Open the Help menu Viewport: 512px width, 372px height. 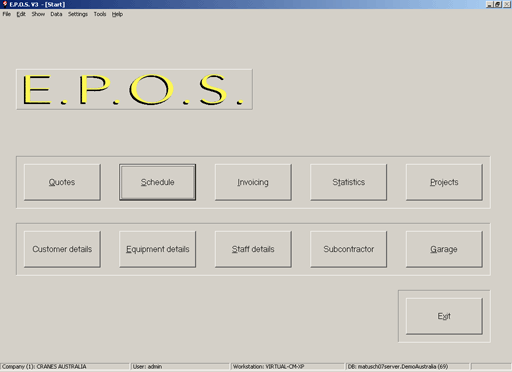(117, 14)
